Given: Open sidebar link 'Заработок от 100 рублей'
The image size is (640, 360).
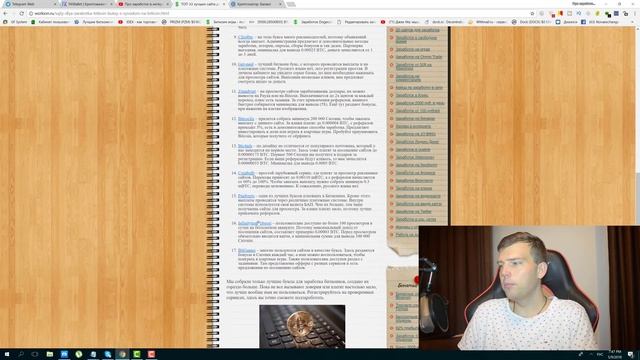Looking at the screenshot, I should tap(418, 111).
